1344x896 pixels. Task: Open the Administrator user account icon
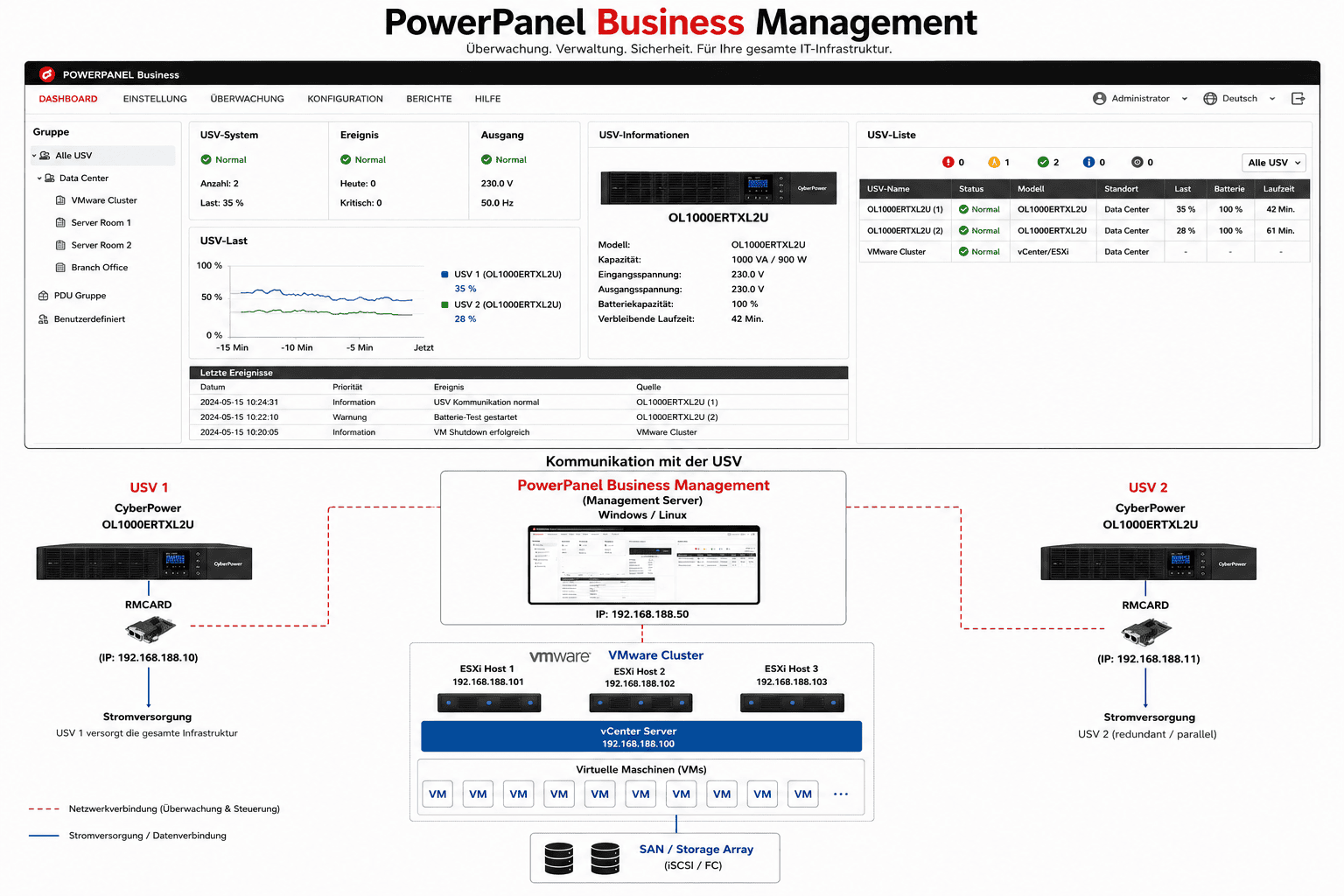point(1099,99)
